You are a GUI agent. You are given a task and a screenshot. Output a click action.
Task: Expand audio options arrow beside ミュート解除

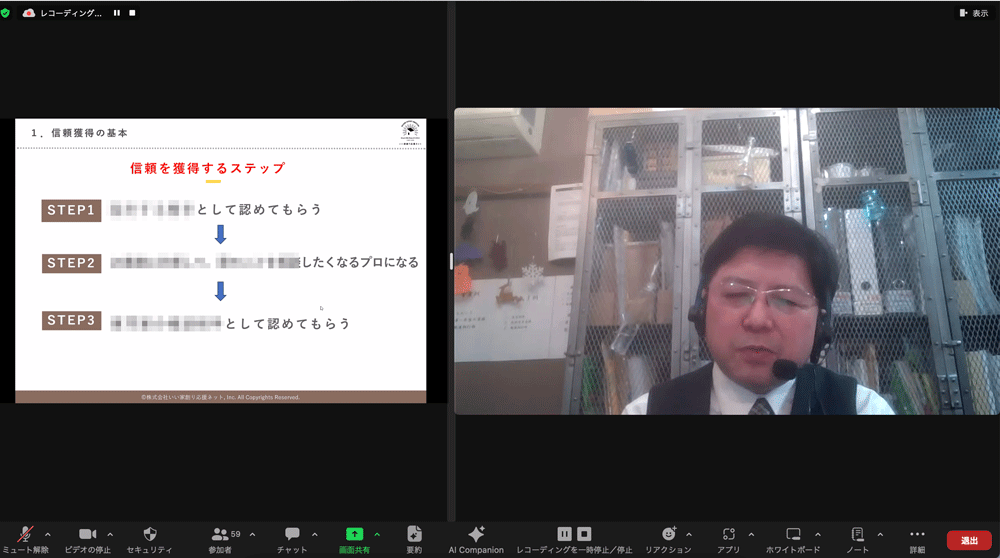pyautogui.click(x=48, y=534)
